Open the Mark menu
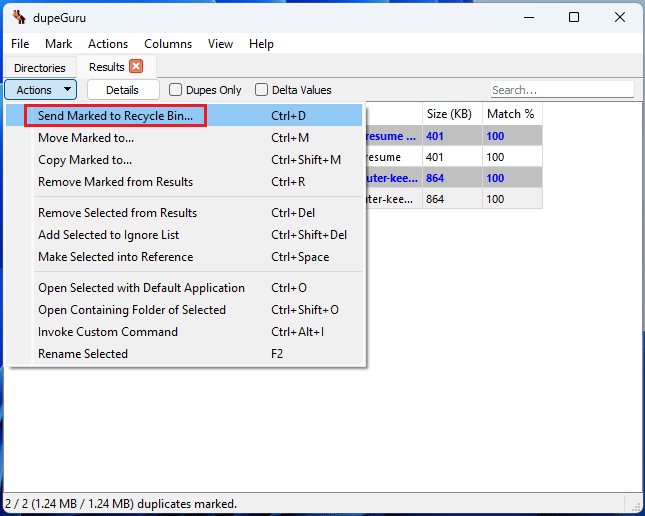Screen dimensions: 645x516 coord(58,44)
